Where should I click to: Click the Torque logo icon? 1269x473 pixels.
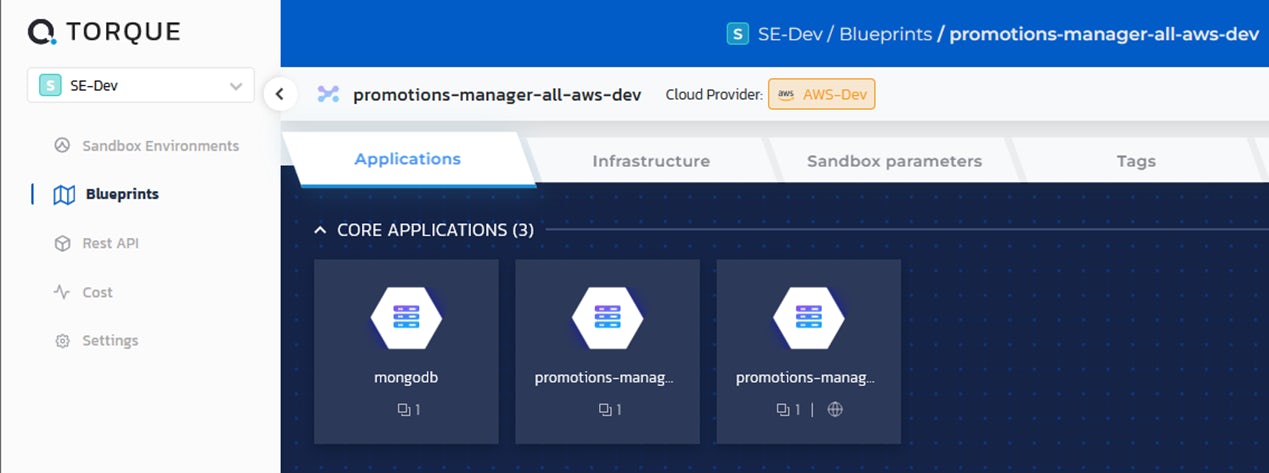[x=43, y=33]
